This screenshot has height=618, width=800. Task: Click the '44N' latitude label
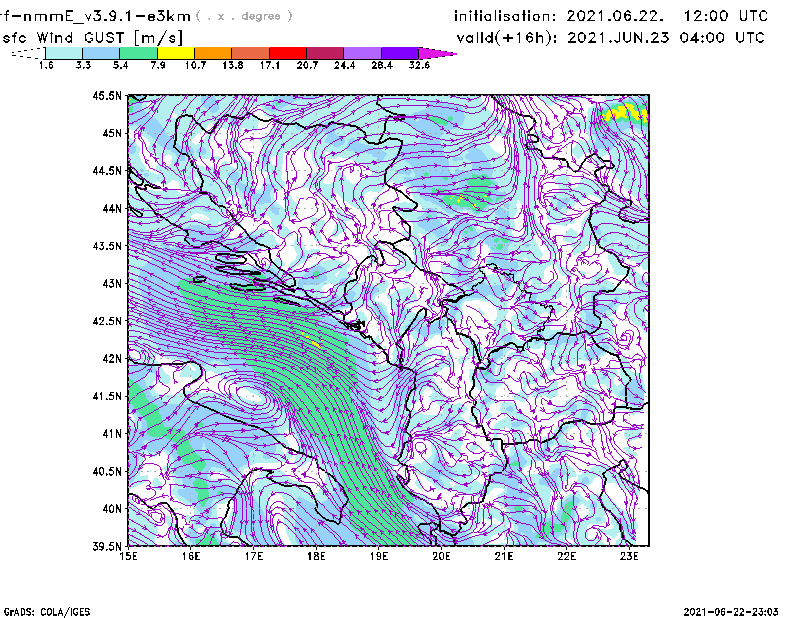[x=112, y=208]
